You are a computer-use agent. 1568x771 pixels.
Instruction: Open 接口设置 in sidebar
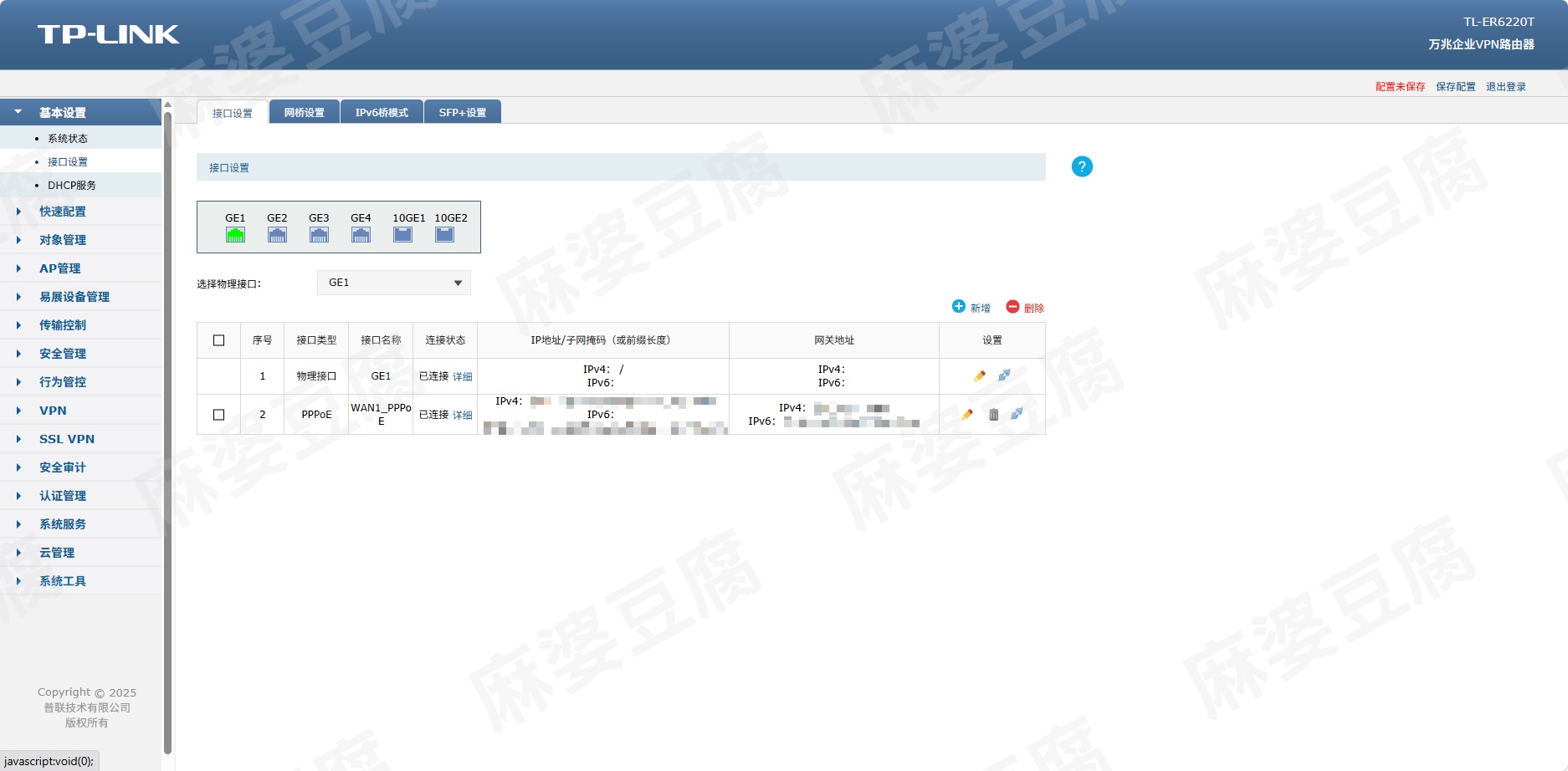pos(68,162)
